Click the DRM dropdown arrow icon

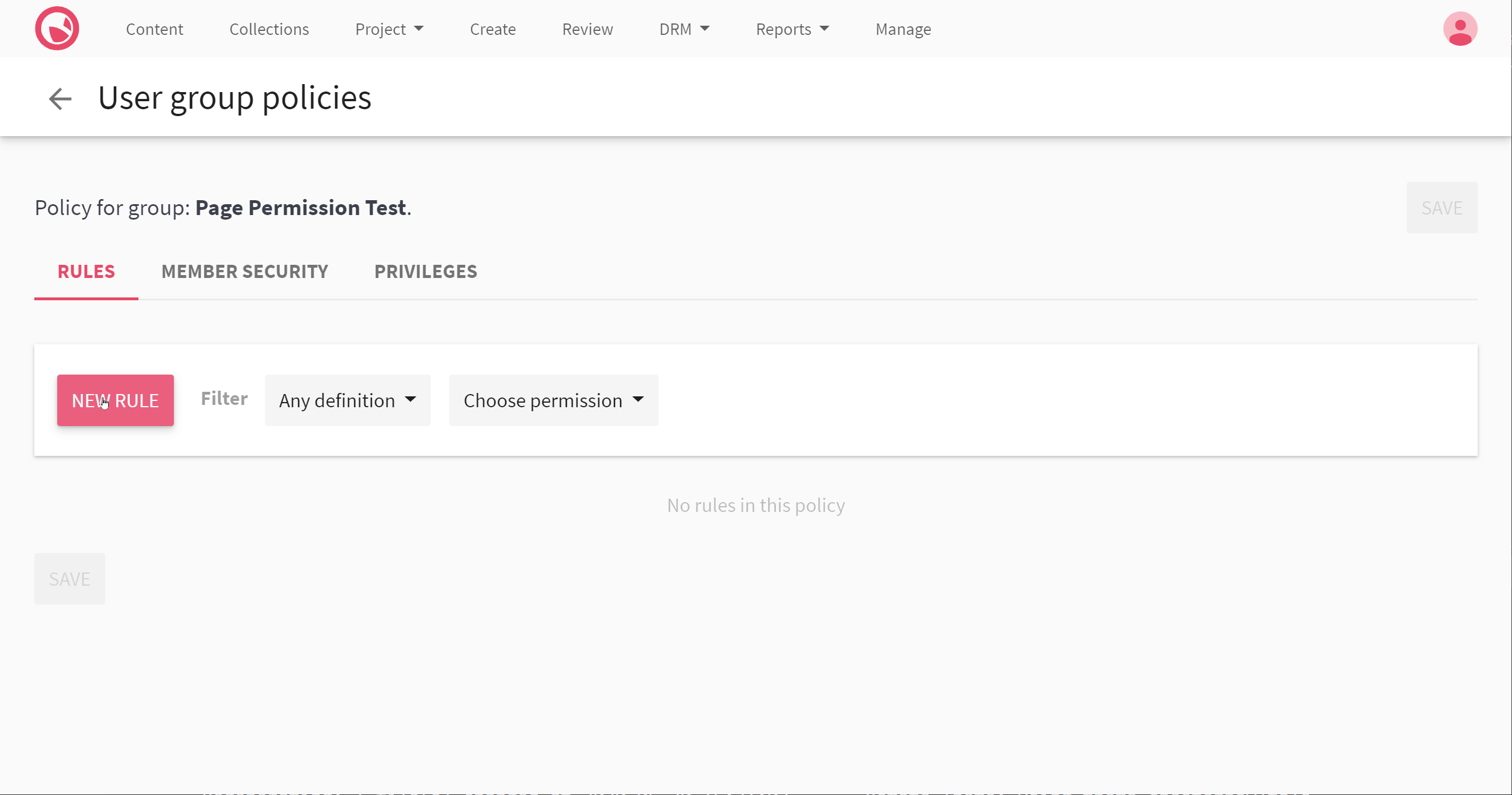[x=706, y=29]
